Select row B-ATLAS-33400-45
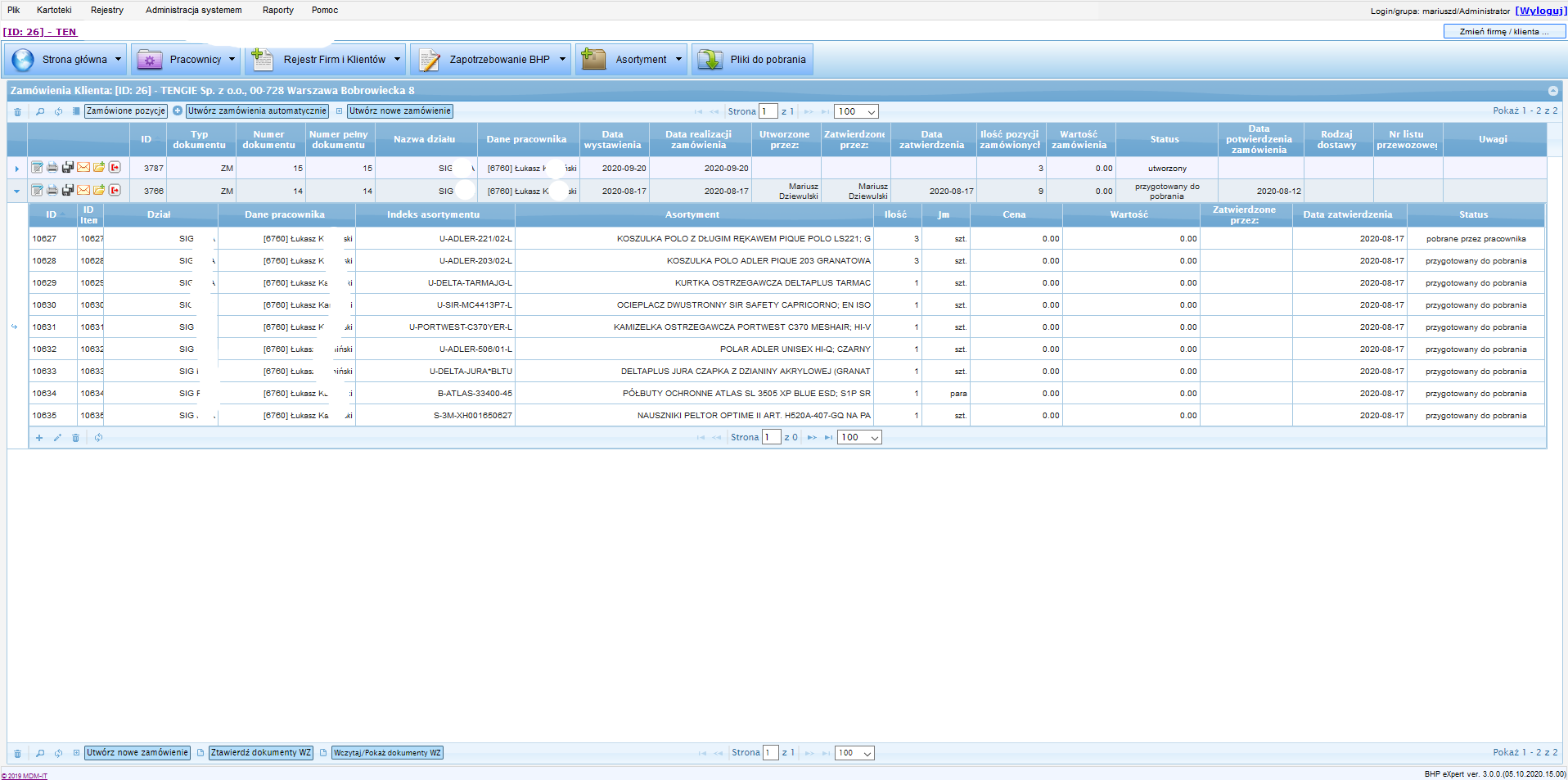The height and width of the screenshot is (780, 1568). pos(786,394)
